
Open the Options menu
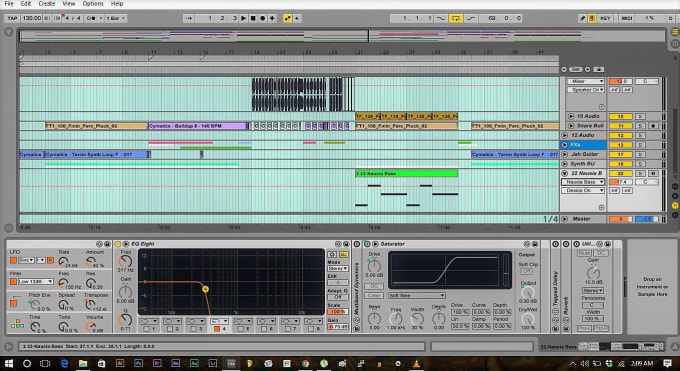pyautogui.click(x=93, y=3)
